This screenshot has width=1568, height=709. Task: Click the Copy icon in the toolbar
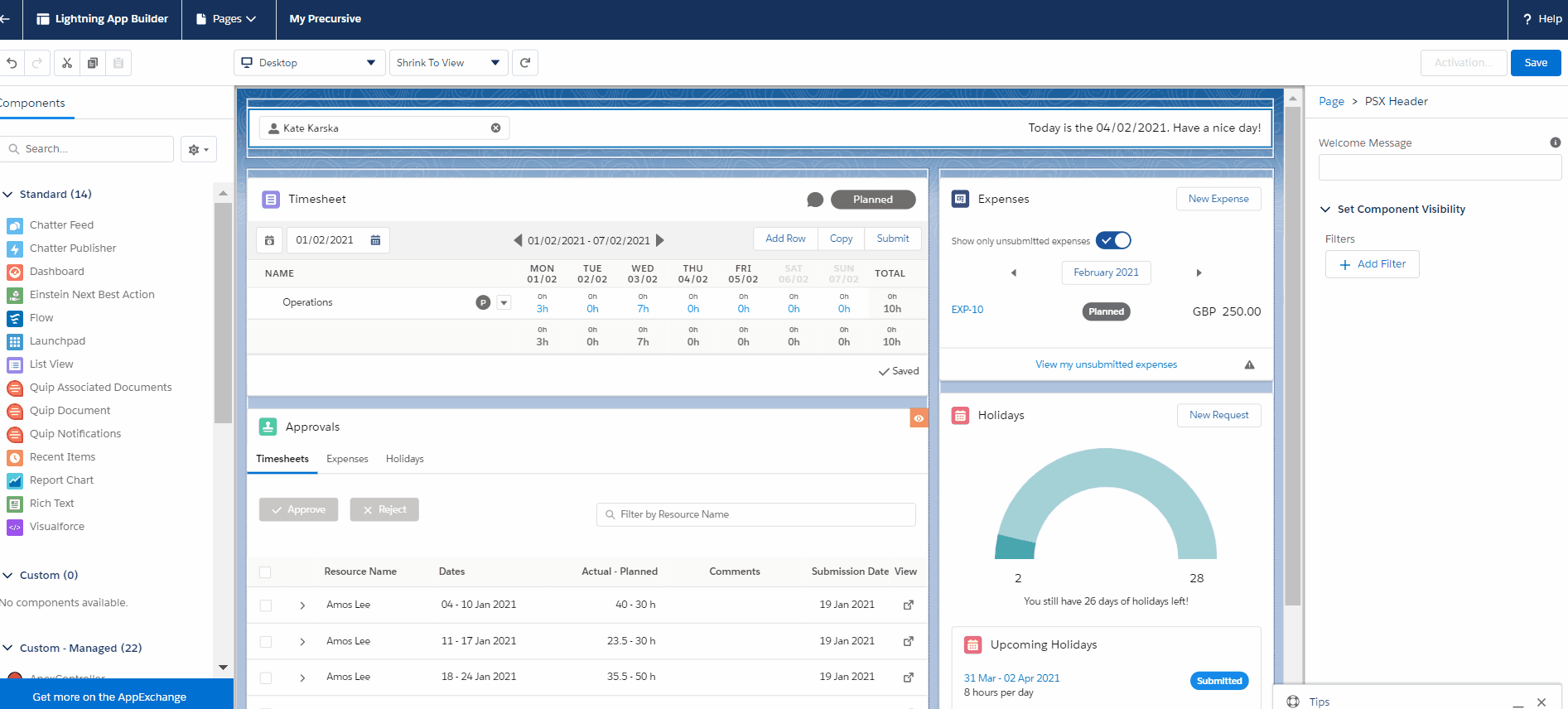point(93,63)
